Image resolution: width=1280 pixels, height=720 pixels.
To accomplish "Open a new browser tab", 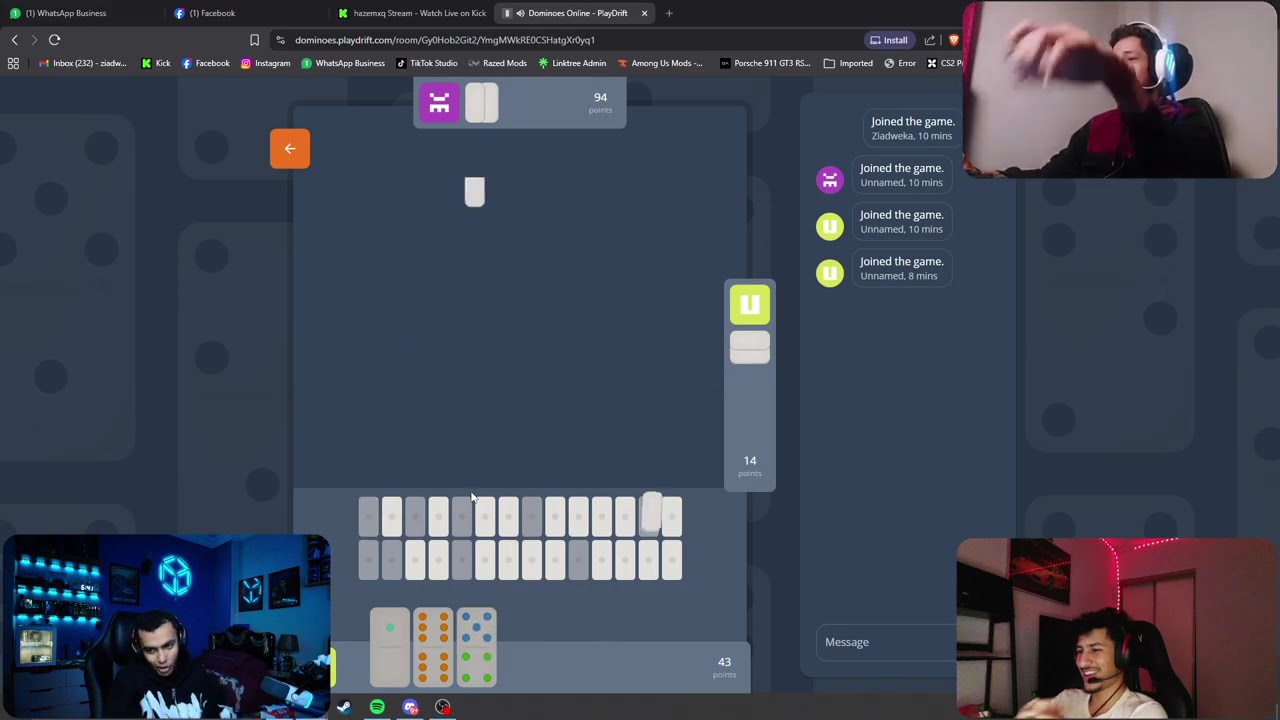I will pos(669,13).
